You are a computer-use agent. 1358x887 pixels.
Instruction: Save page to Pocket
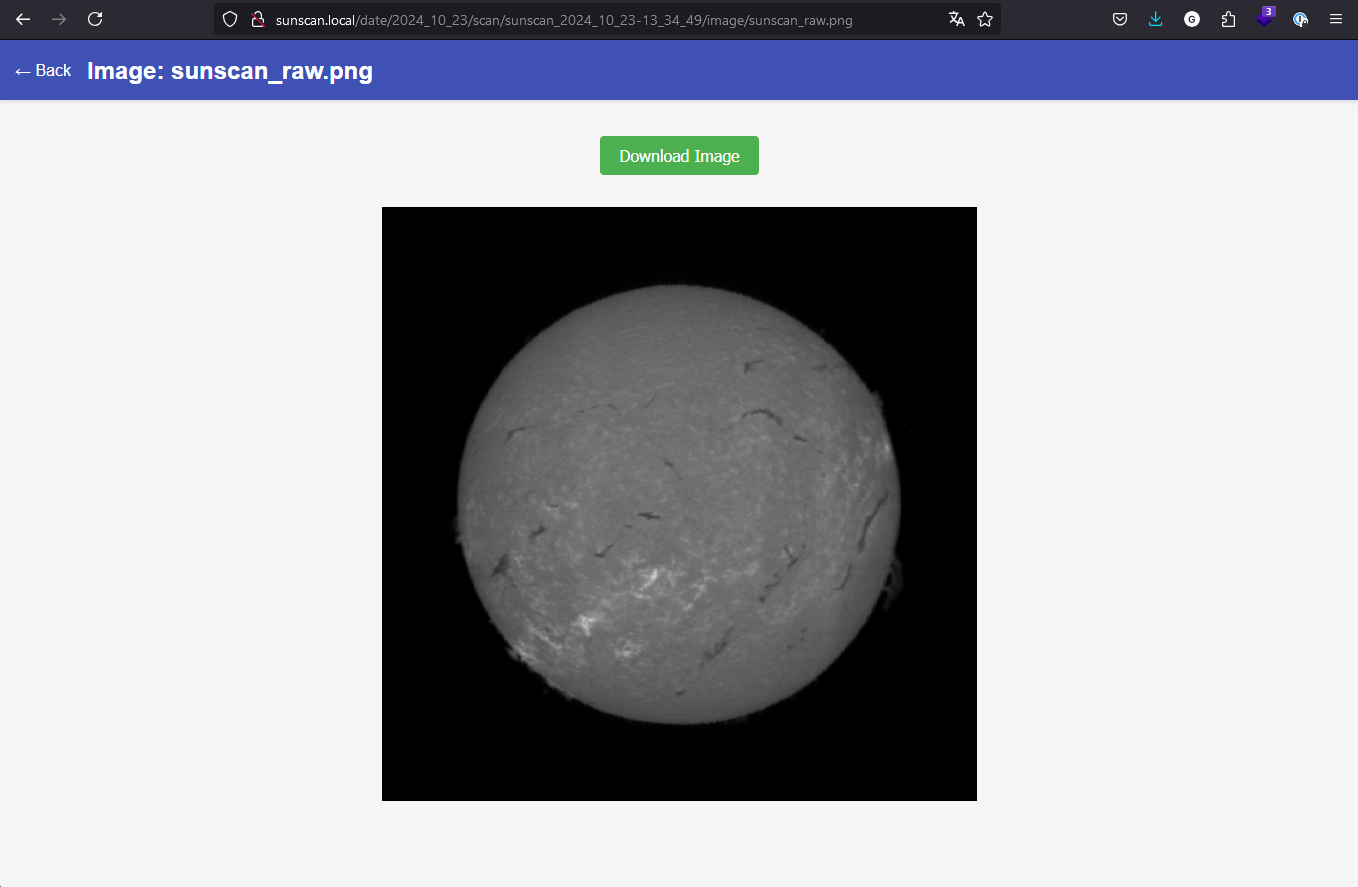(1120, 19)
